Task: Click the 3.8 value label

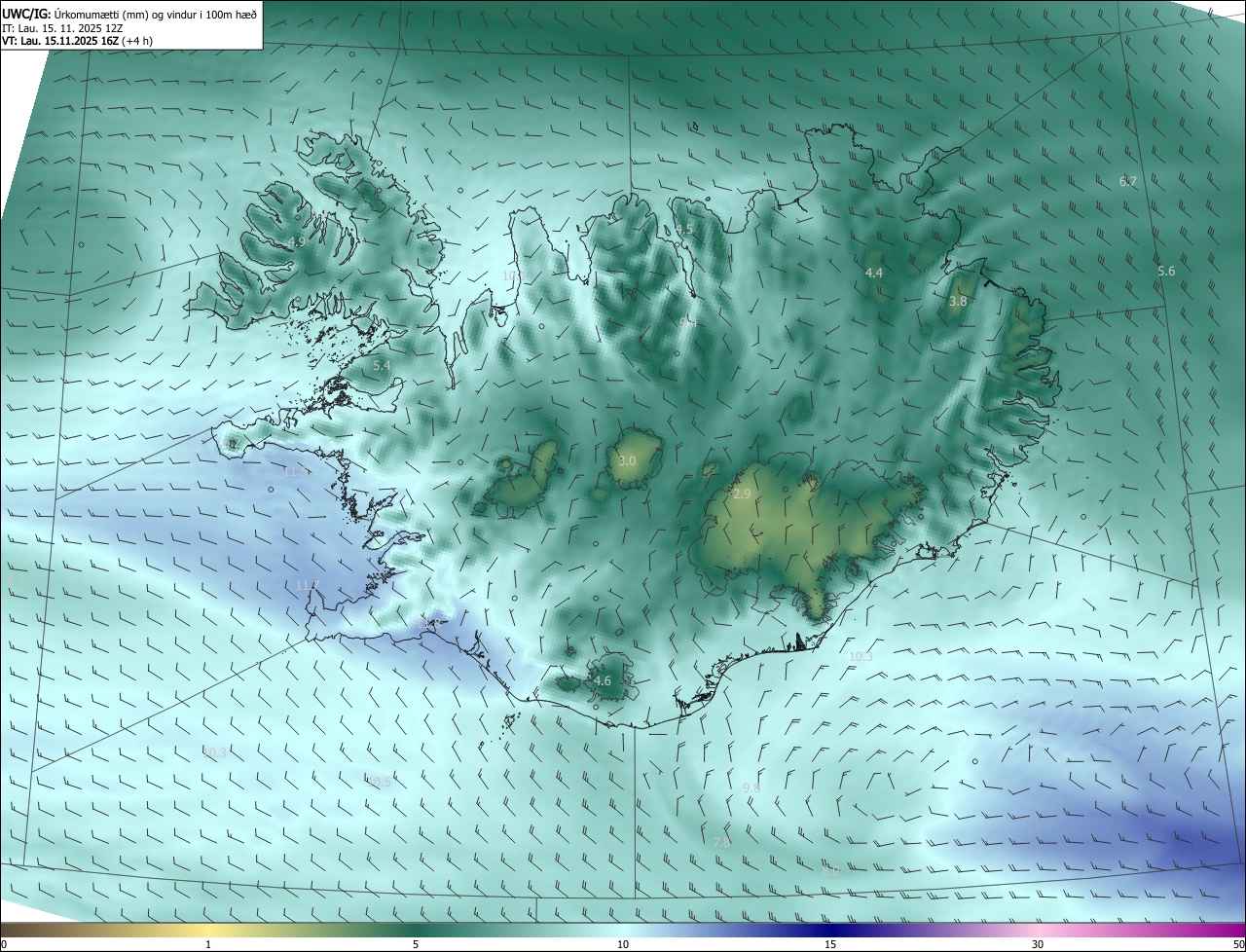Action: point(958,301)
